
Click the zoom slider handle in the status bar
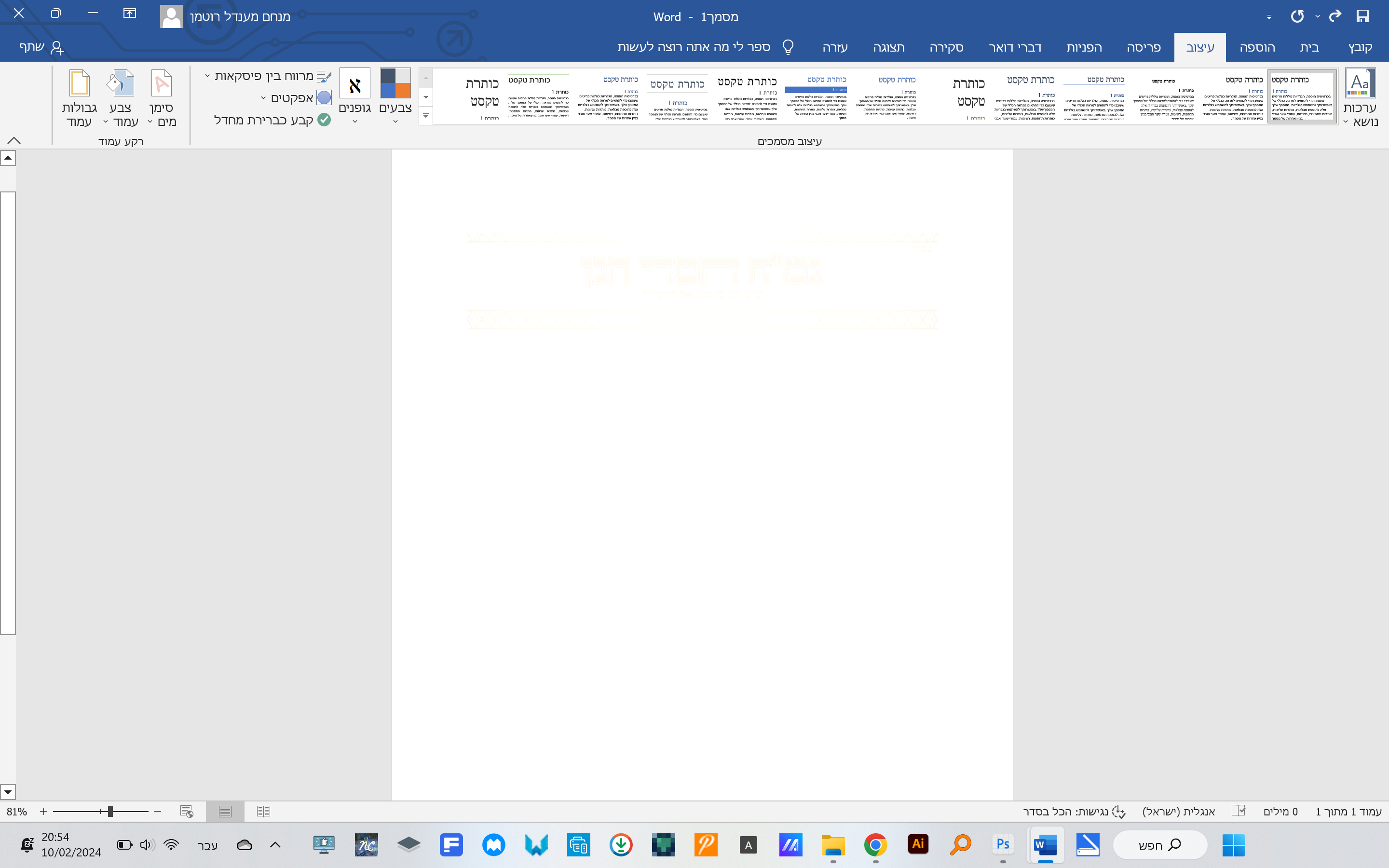(110, 811)
